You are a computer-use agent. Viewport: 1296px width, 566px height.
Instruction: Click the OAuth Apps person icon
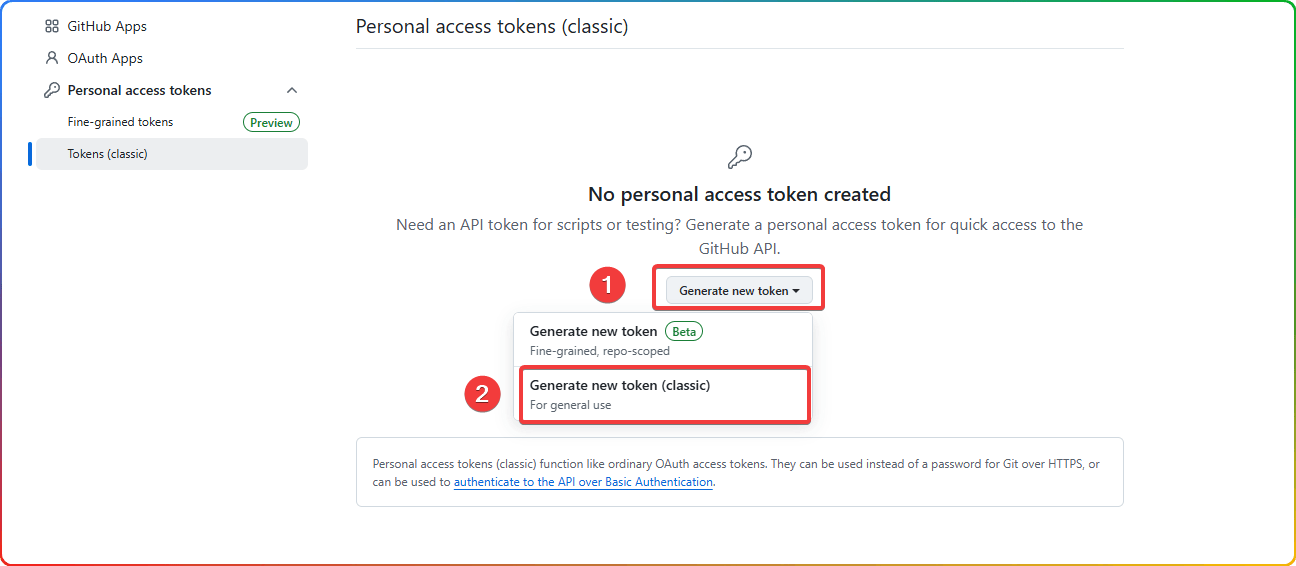pyautogui.click(x=52, y=59)
